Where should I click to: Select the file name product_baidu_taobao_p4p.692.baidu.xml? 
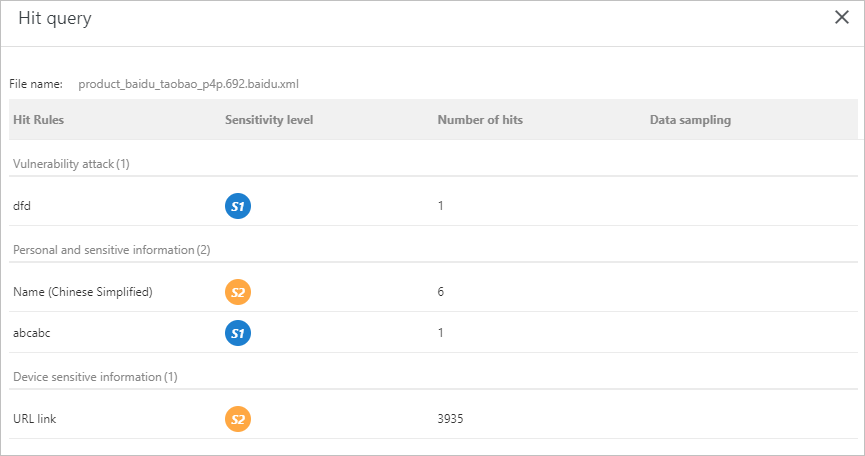[189, 84]
